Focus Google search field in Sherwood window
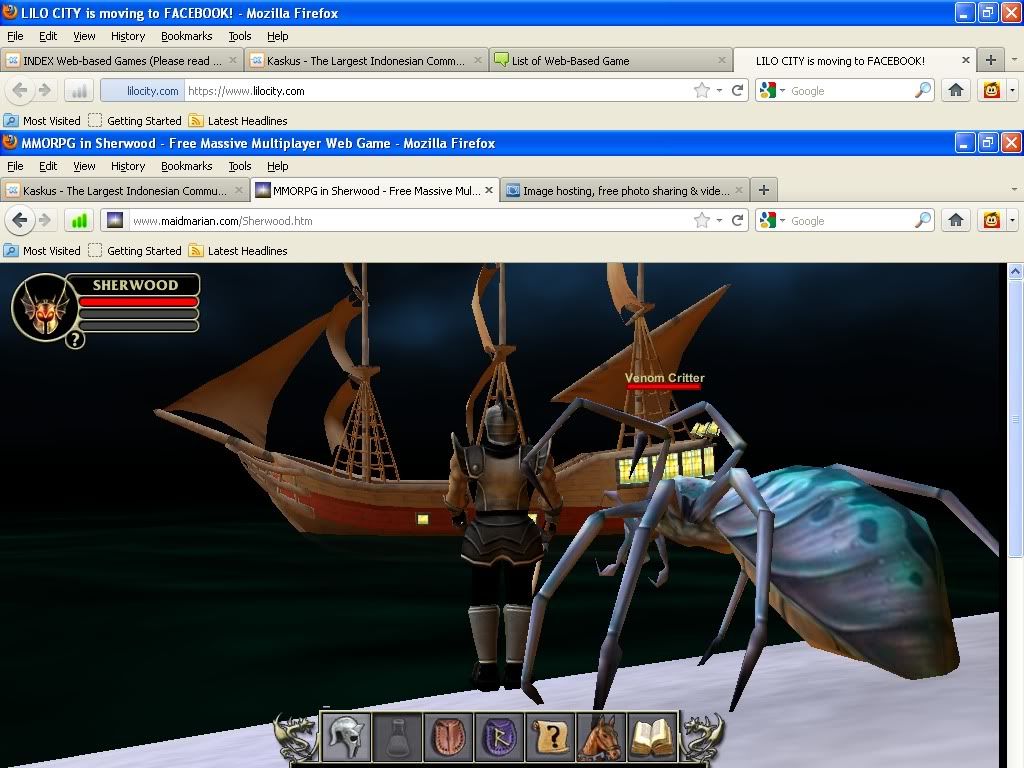Viewport: 1024px width, 768px height. [850, 221]
